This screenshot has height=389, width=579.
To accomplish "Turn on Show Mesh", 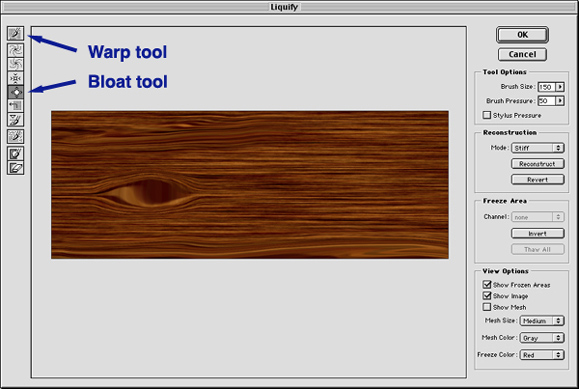I will (x=487, y=307).
